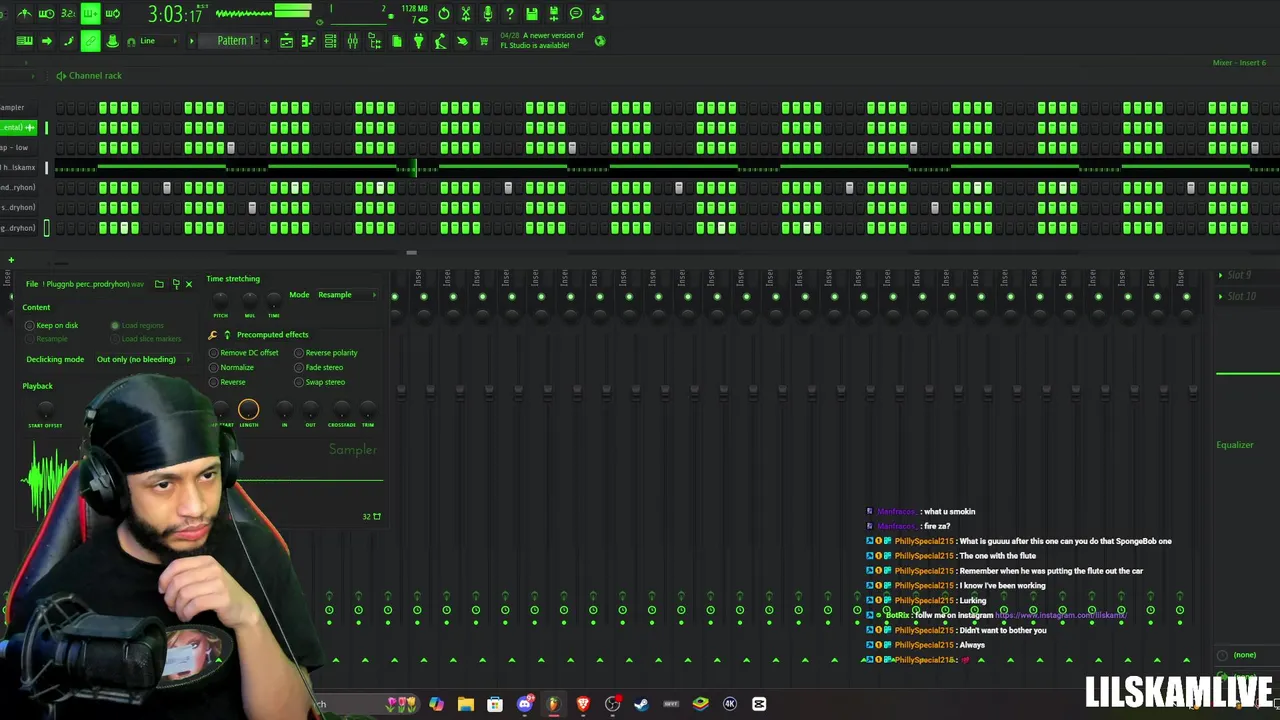Open Brave browser from taskbar
Screen dimensions: 1280x720
coord(583,704)
